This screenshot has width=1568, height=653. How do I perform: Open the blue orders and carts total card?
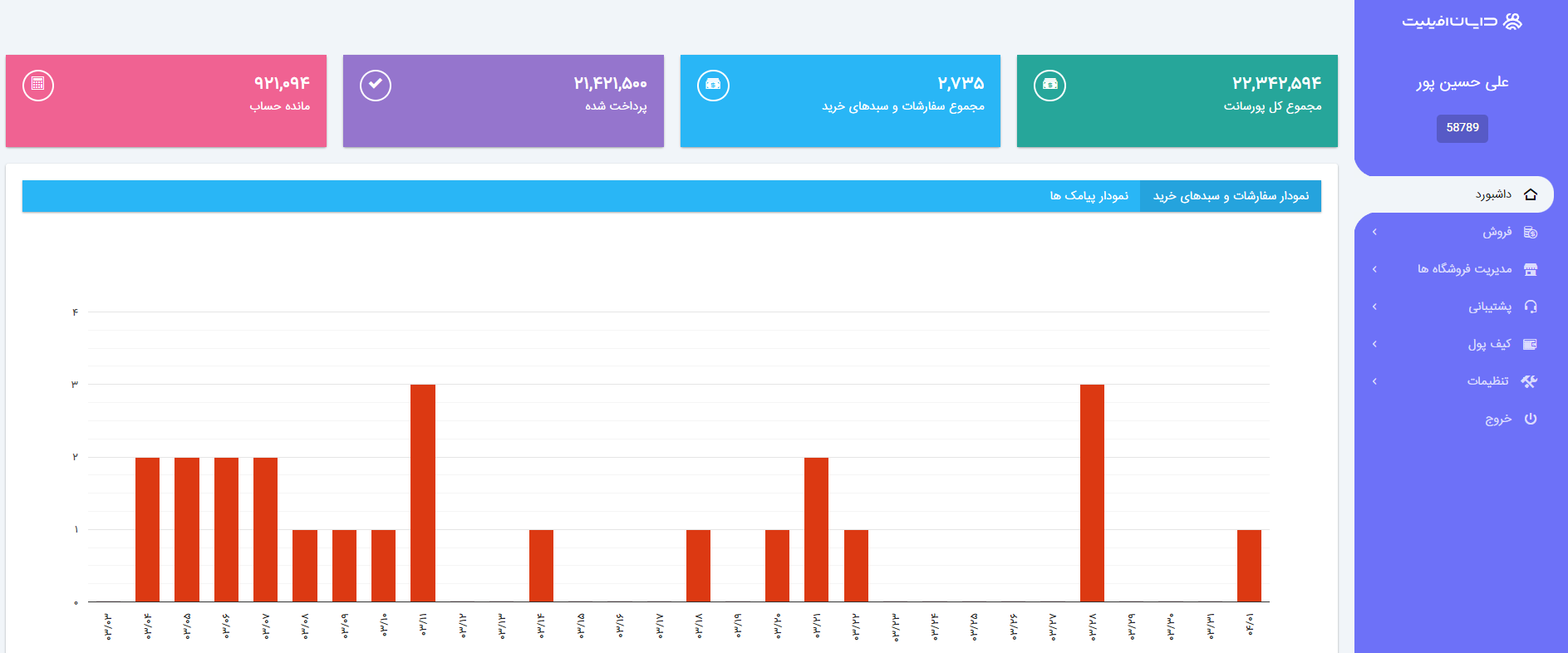840,101
